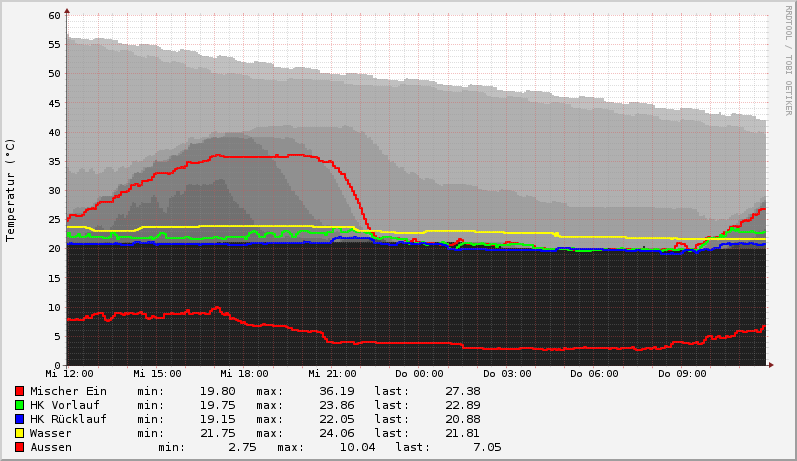
Task: Click the Do 03:00 time axis label
Action: click(507, 374)
